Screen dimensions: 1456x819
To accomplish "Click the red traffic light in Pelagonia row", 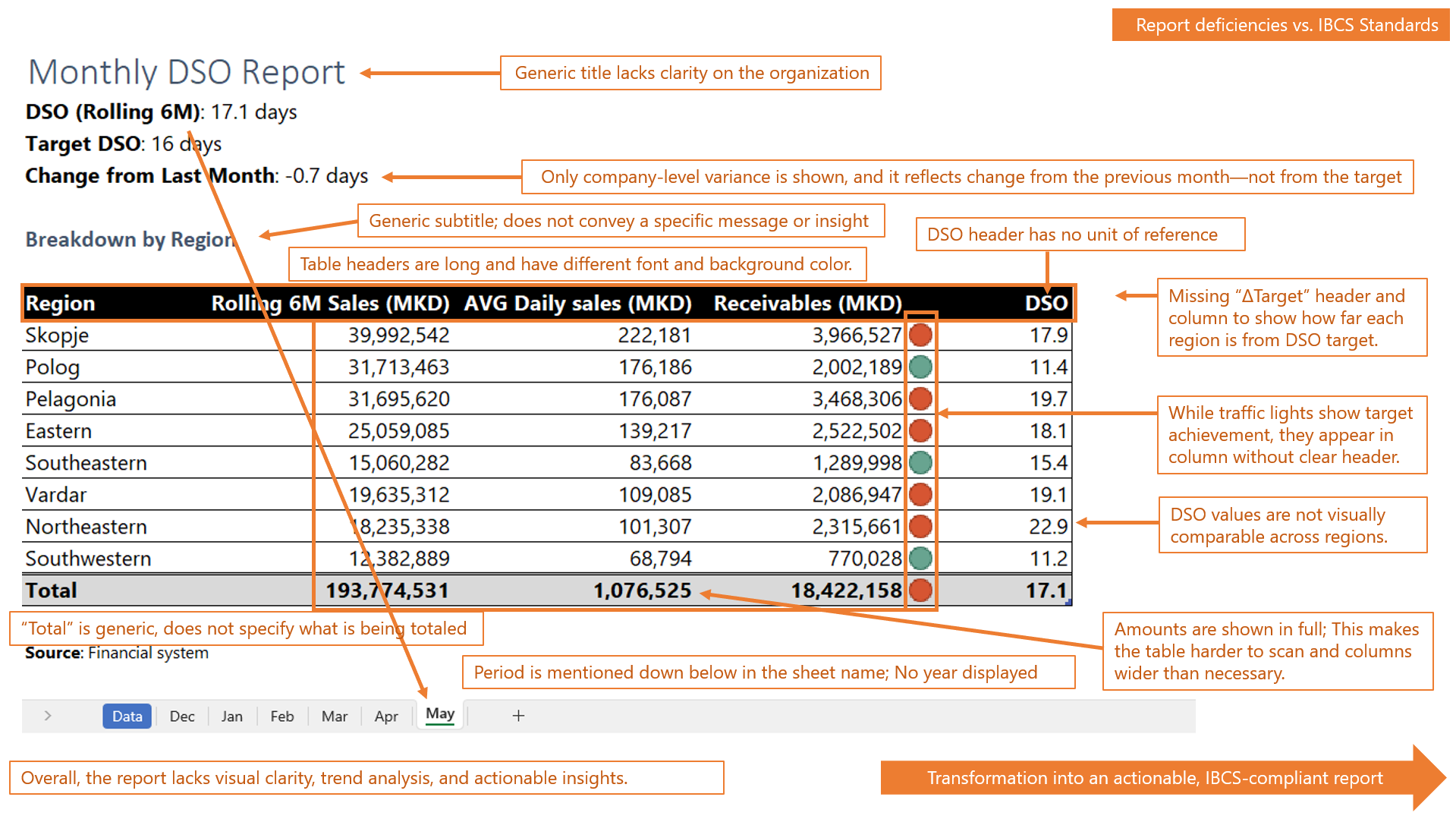I will (x=920, y=398).
